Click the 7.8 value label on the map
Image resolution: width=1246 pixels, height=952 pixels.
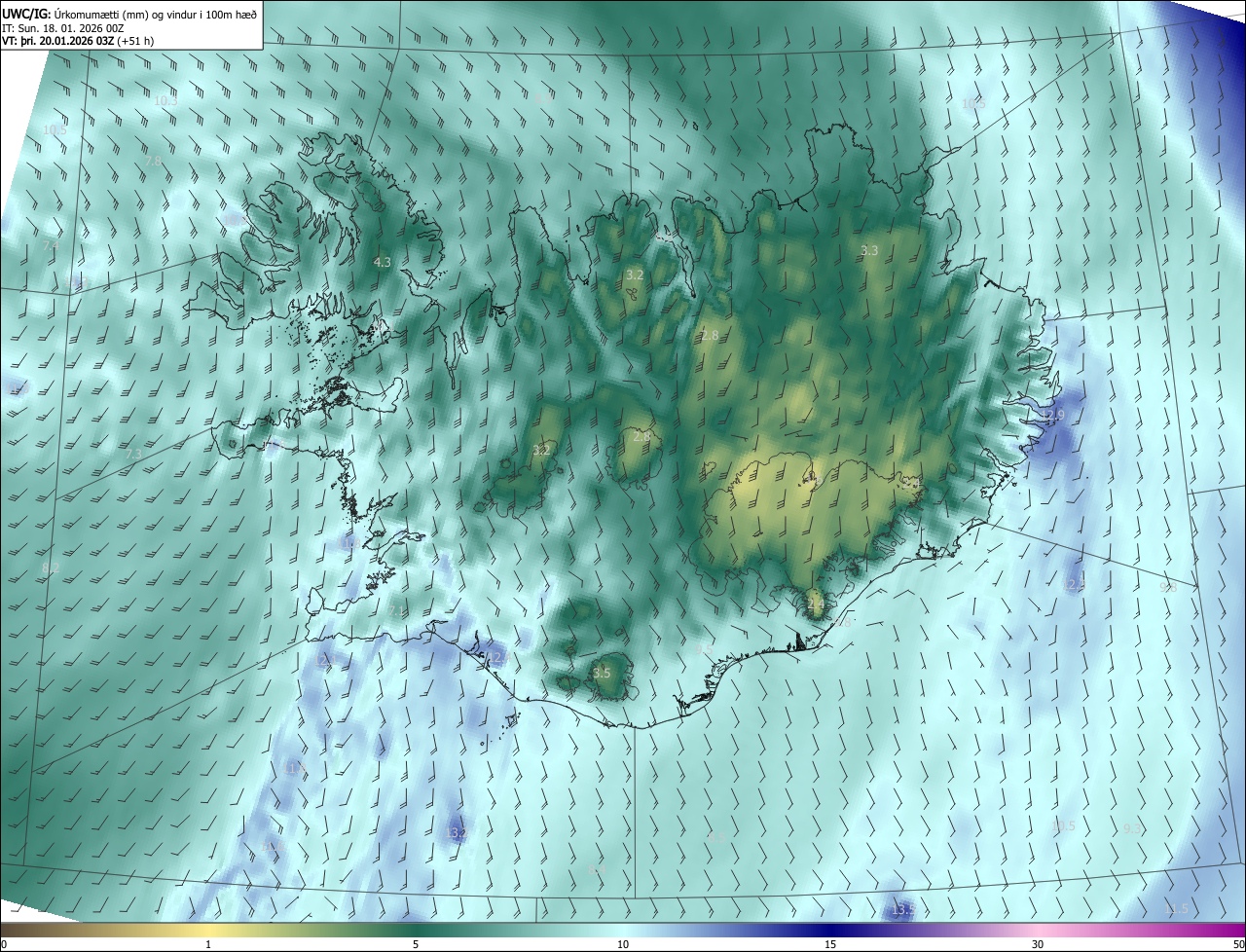click(153, 162)
